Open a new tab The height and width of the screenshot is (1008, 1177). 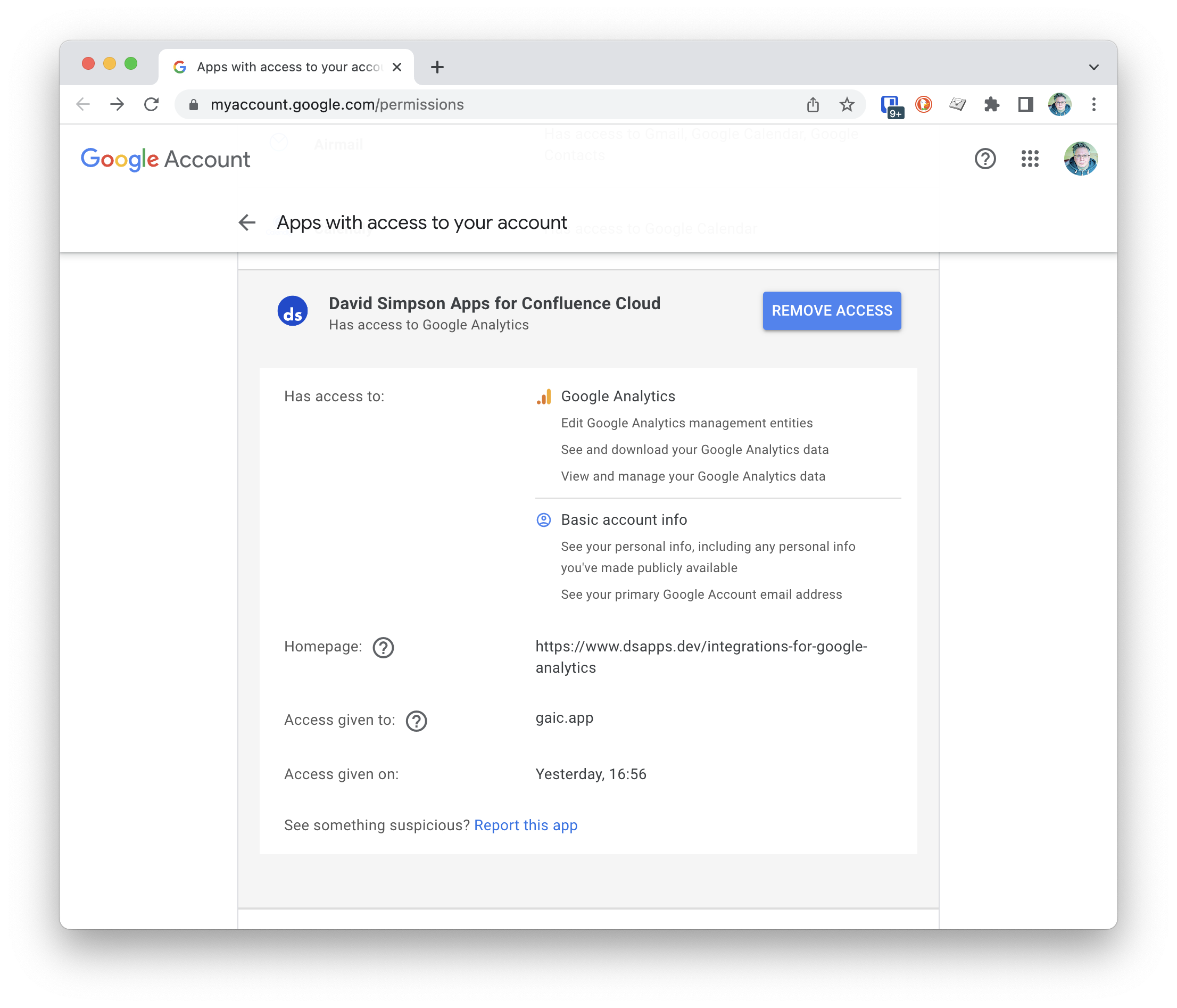point(437,67)
